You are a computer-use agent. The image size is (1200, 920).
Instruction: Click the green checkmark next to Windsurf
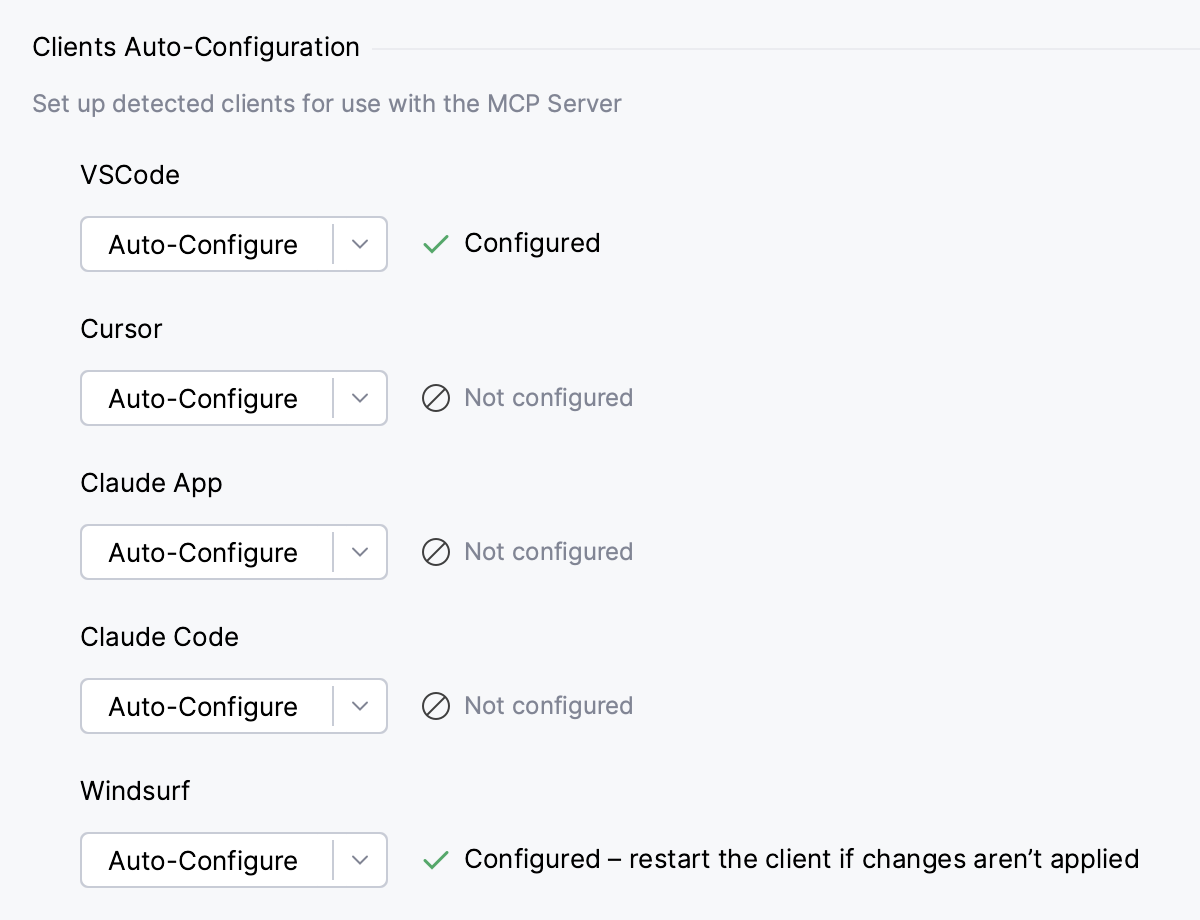(x=435, y=859)
